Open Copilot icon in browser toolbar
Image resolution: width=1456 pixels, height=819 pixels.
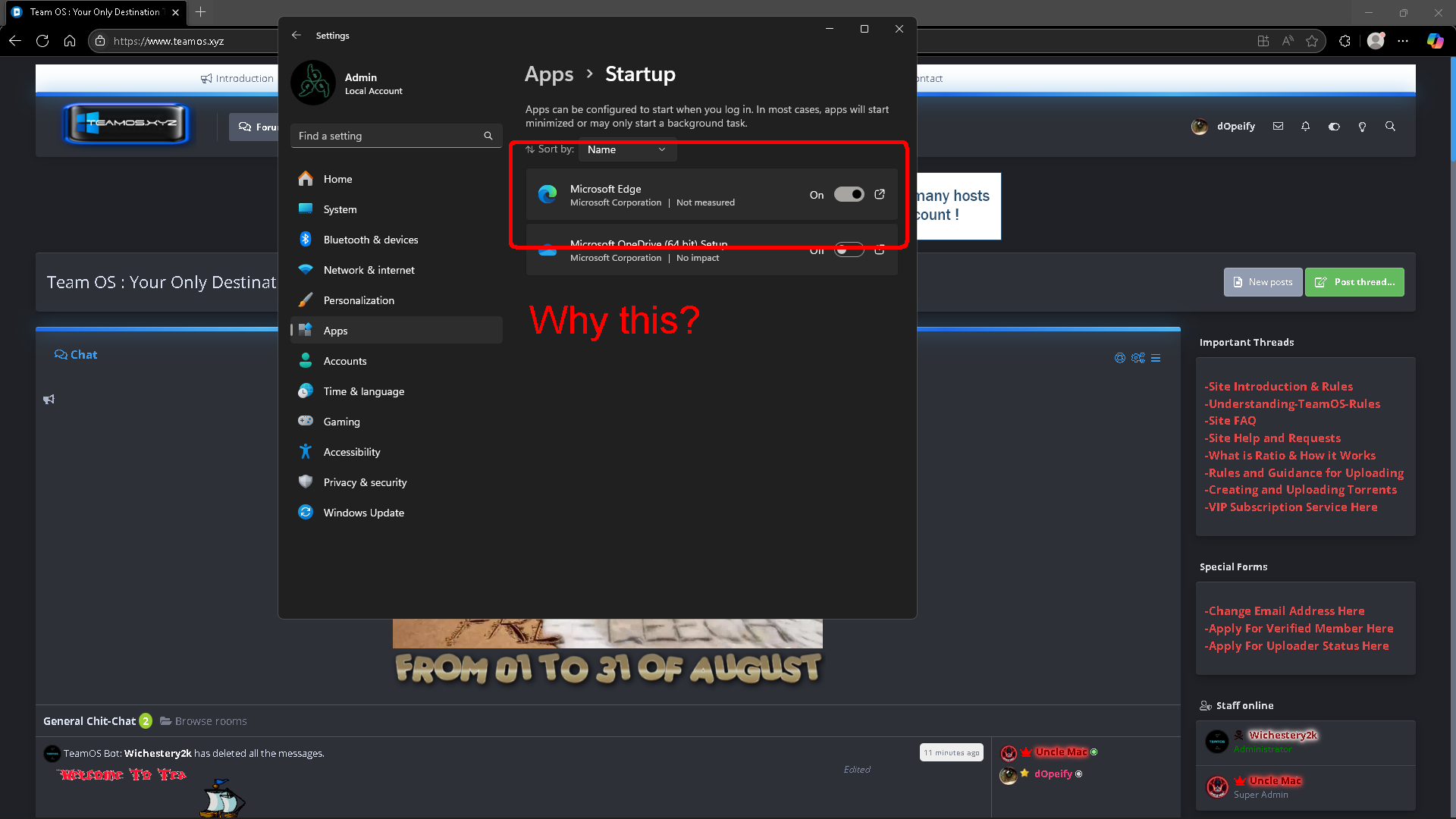pyautogui.click(x=1435, y=41)
